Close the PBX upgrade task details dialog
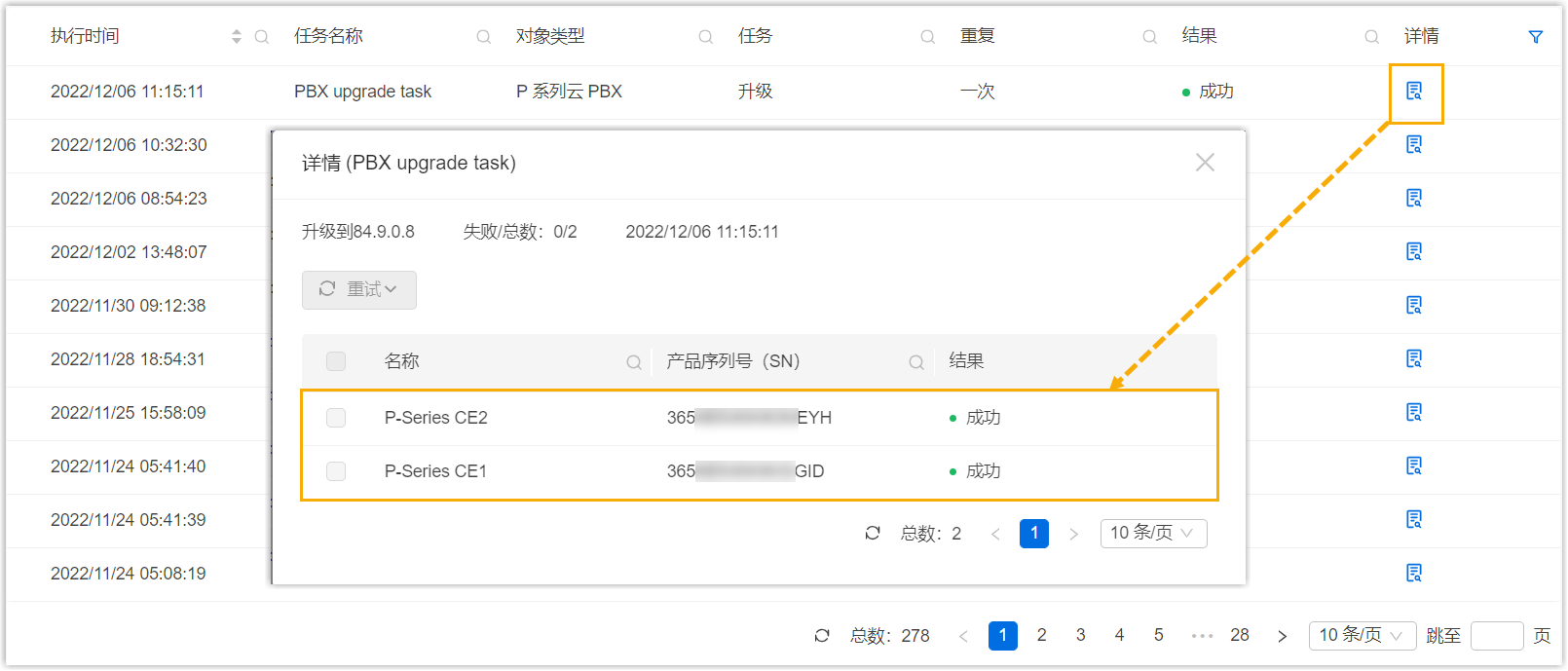The height and width of the screenshot is (671, 1568). 1205,163
